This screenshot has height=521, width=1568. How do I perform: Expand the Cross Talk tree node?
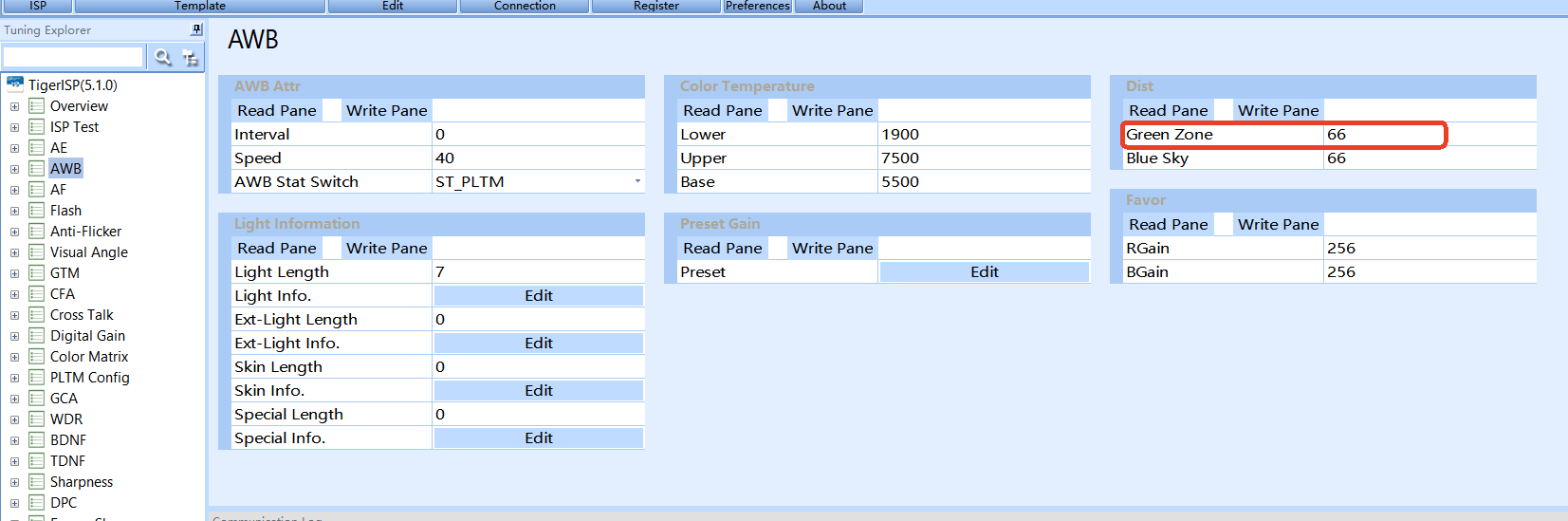tap(14, 315)
